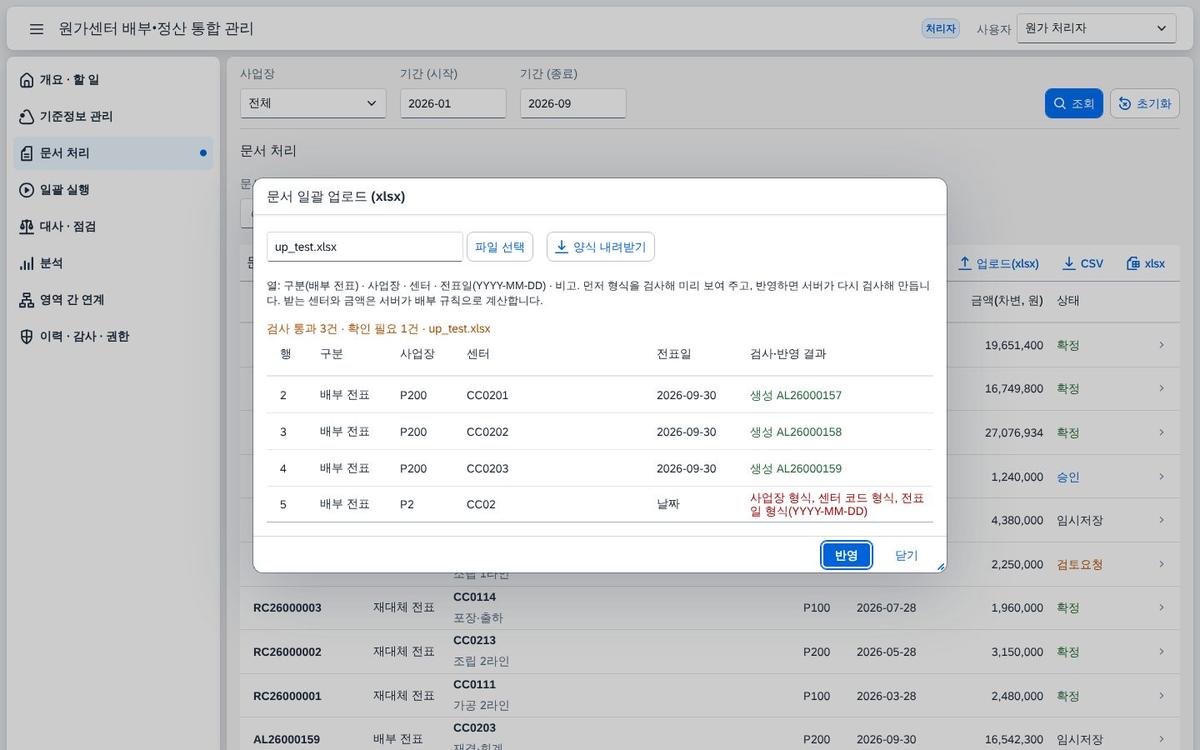Click the 조회 search button
Screen dimensions: 1200x750
pyautogui.click(x=1074, y=103)
